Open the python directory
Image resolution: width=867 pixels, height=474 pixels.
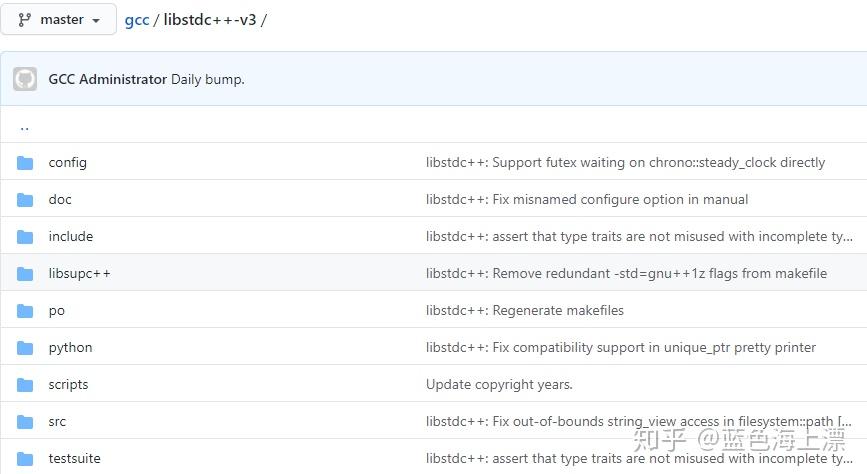(70, 348)
